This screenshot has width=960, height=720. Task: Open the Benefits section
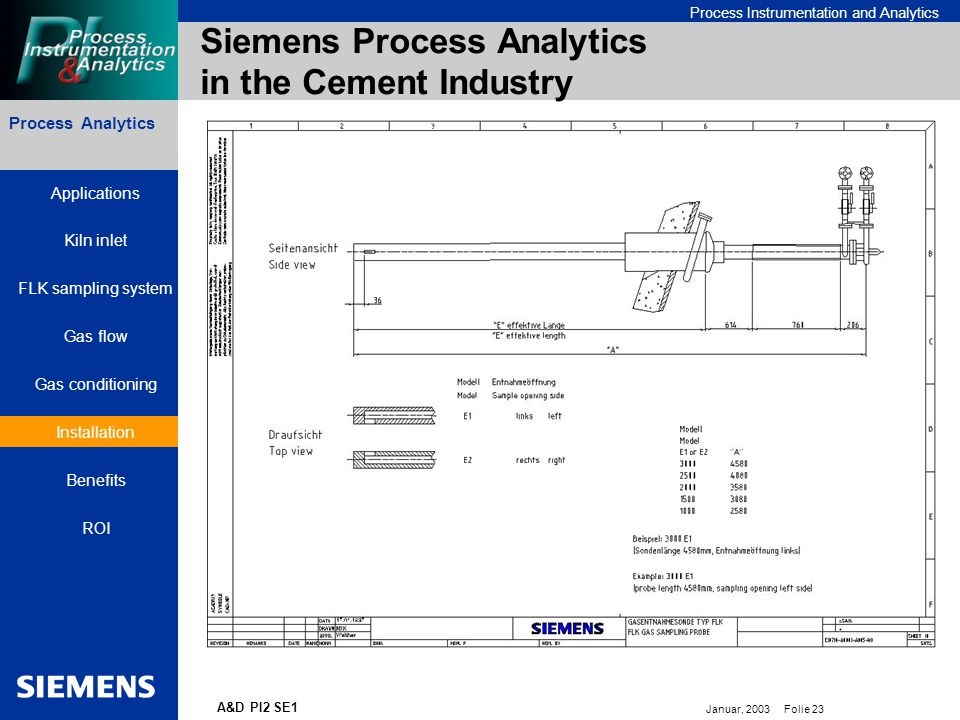click(x=96, y=480)
